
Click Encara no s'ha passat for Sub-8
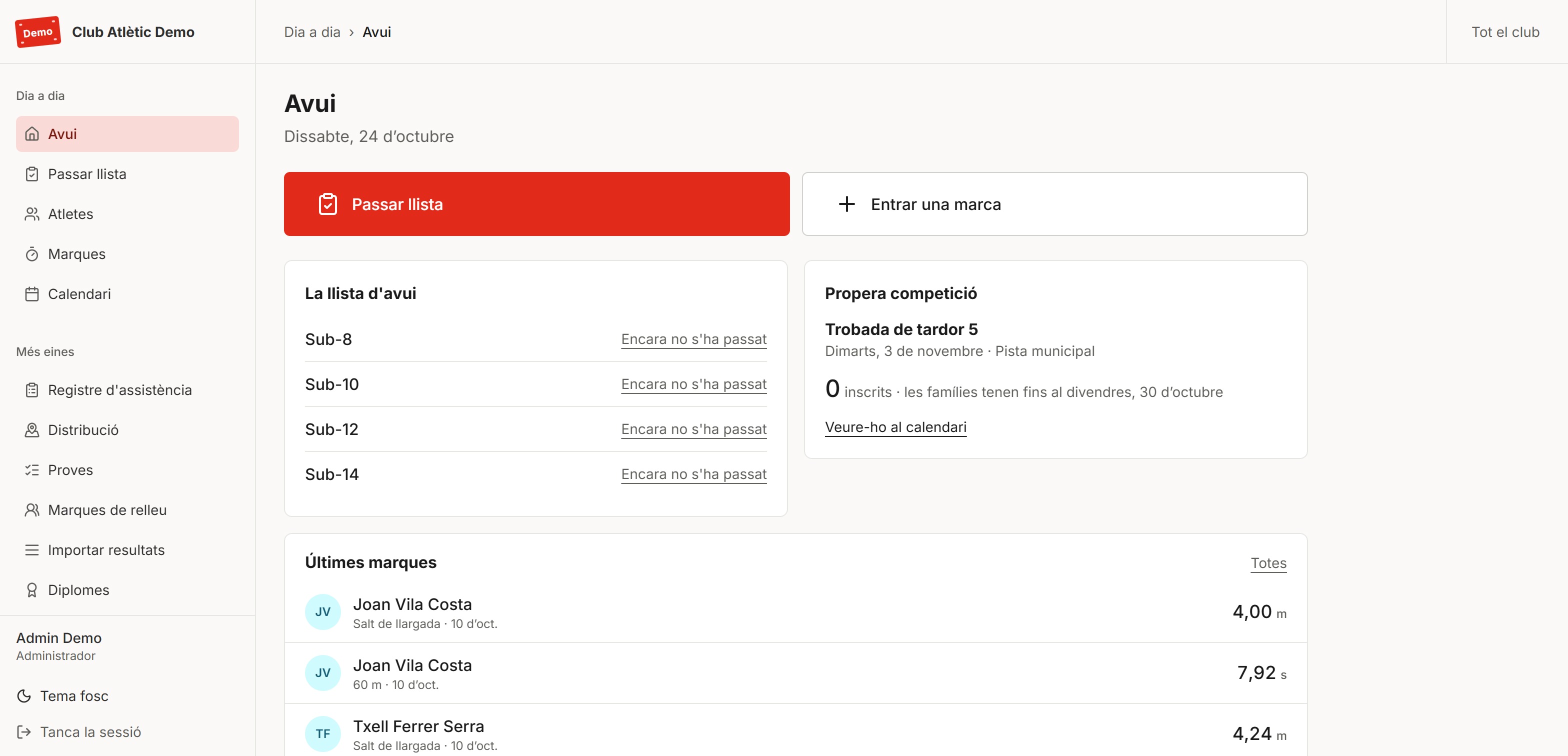694,339
